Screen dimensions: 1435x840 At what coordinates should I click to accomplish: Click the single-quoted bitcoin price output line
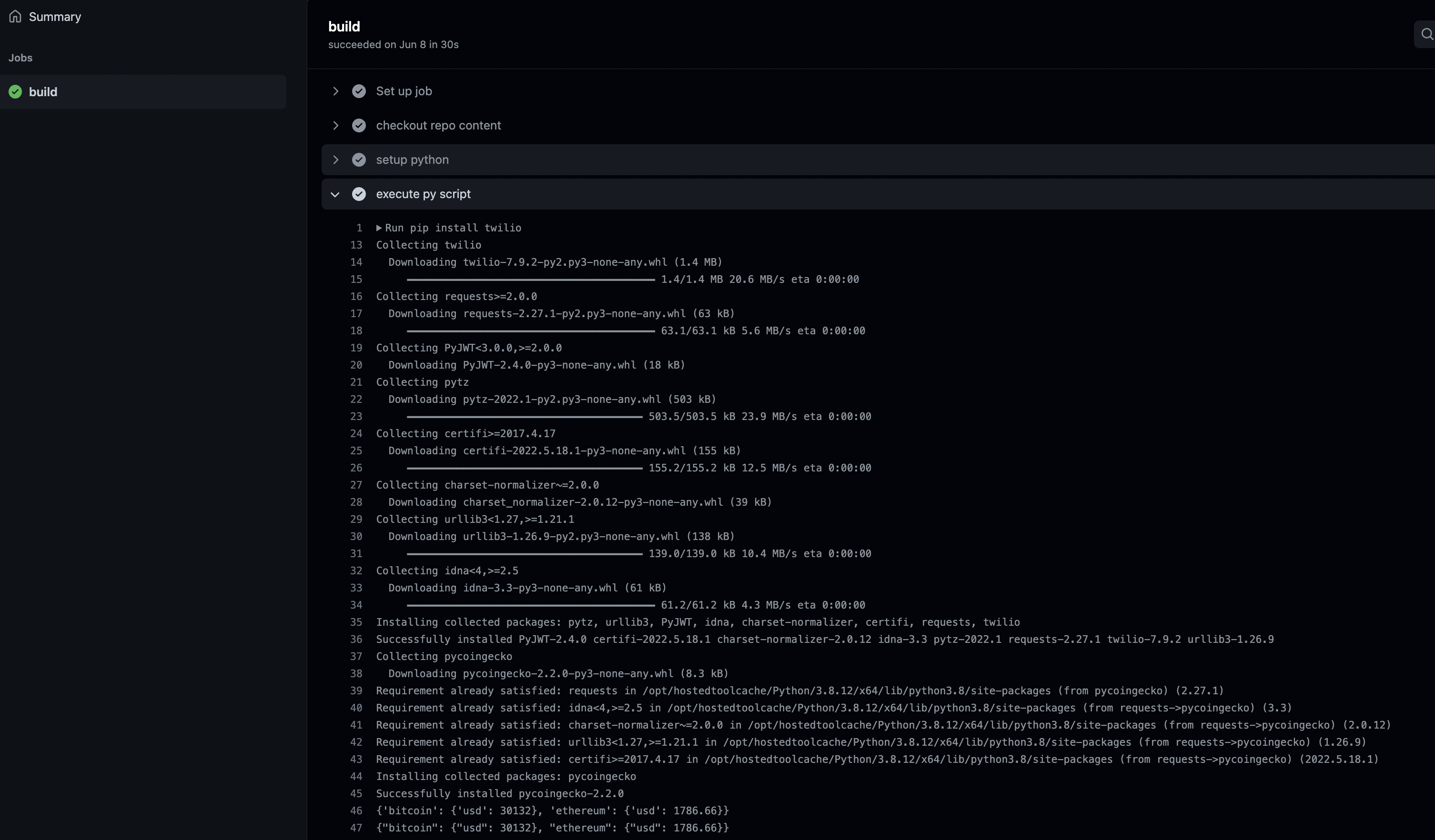[x=552, y=810]
